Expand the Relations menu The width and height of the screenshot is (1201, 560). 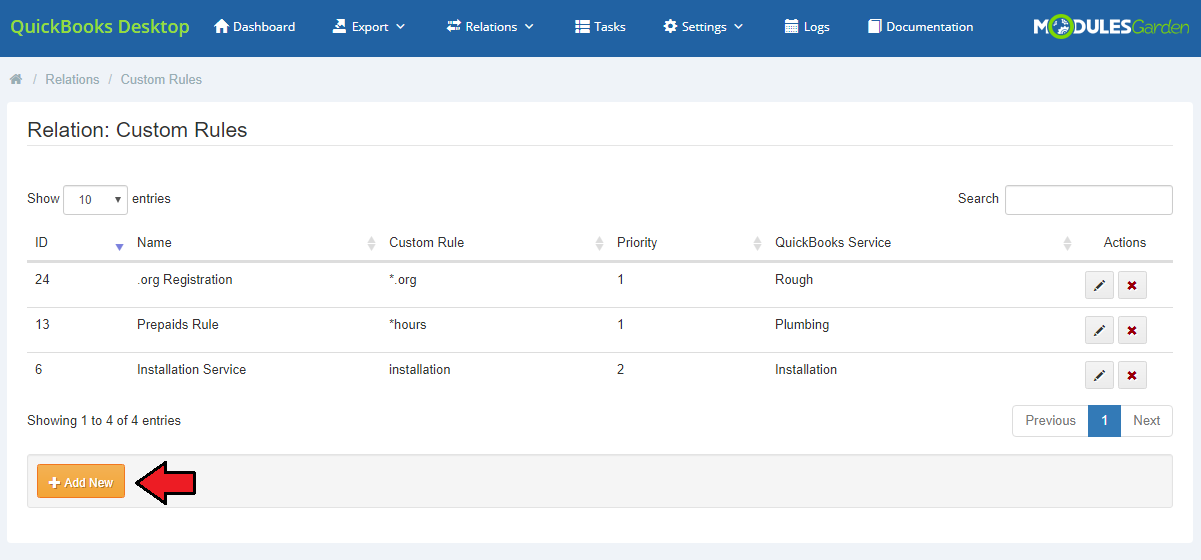[490, 27]
